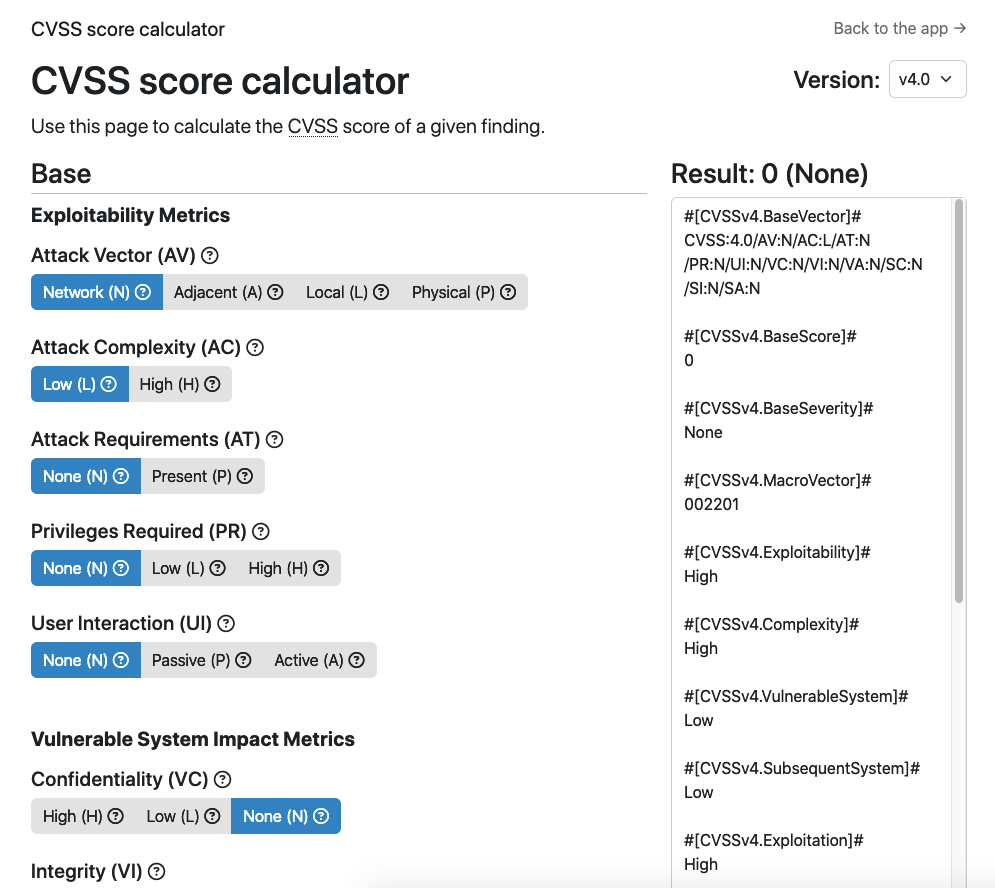Open help icon beside User Interaction (UI) heading
The image size is (995, 888).
point(226,623)
